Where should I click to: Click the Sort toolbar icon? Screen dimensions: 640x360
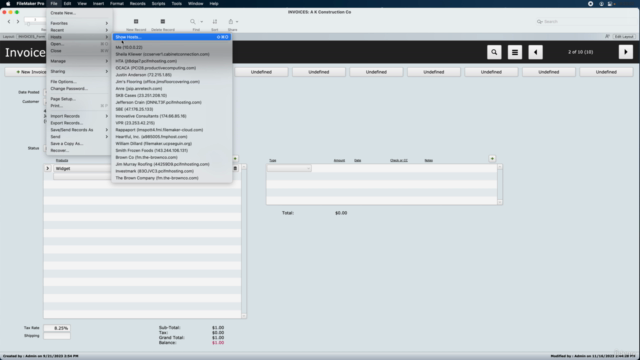(215, 22)
